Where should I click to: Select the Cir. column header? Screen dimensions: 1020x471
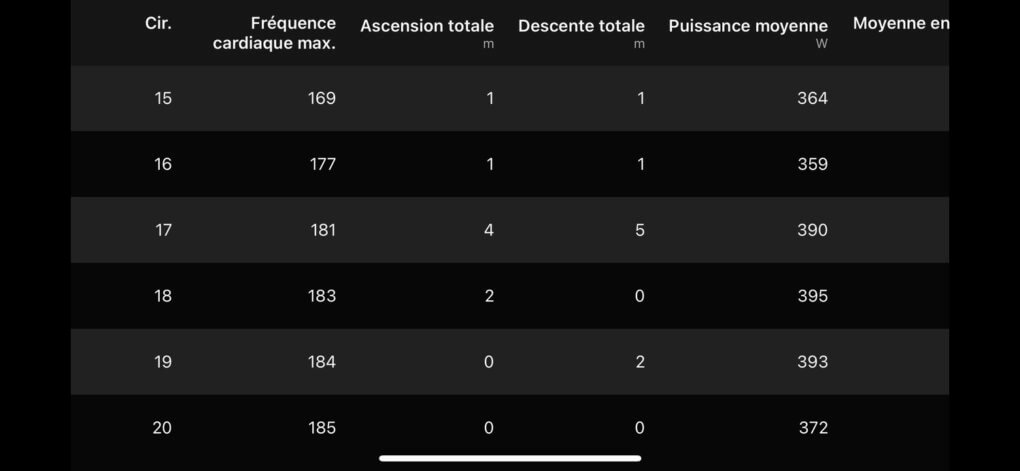[159, 24]
